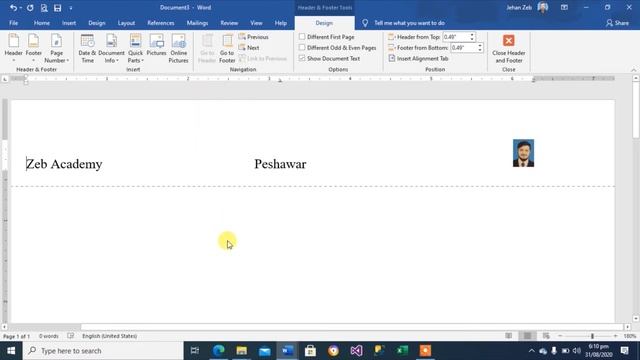Open the Document Info dropdown
The image size is (640, 360).
tap(111, 48)
